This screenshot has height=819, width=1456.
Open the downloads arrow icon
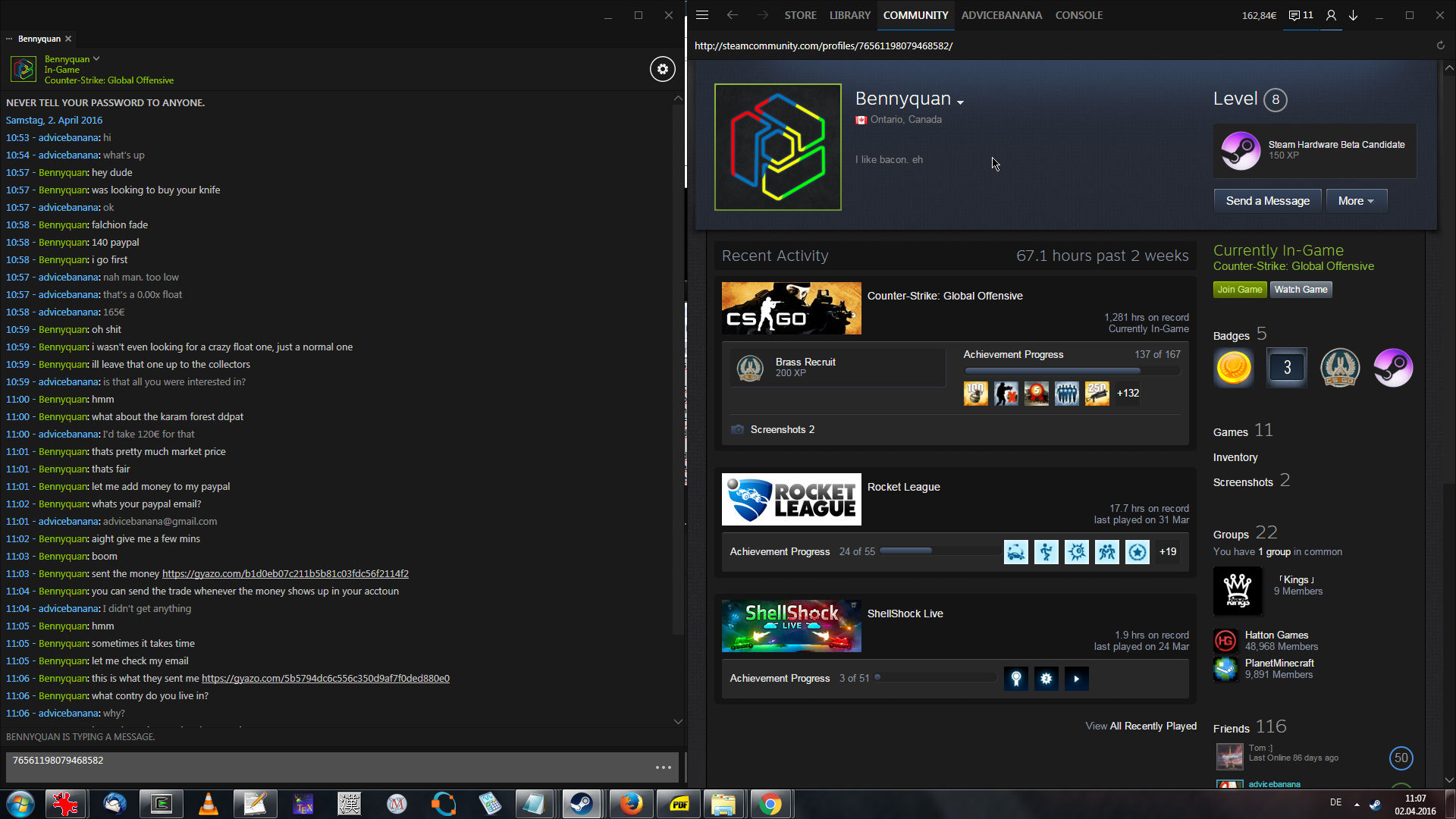click(x=1353, y=15)
